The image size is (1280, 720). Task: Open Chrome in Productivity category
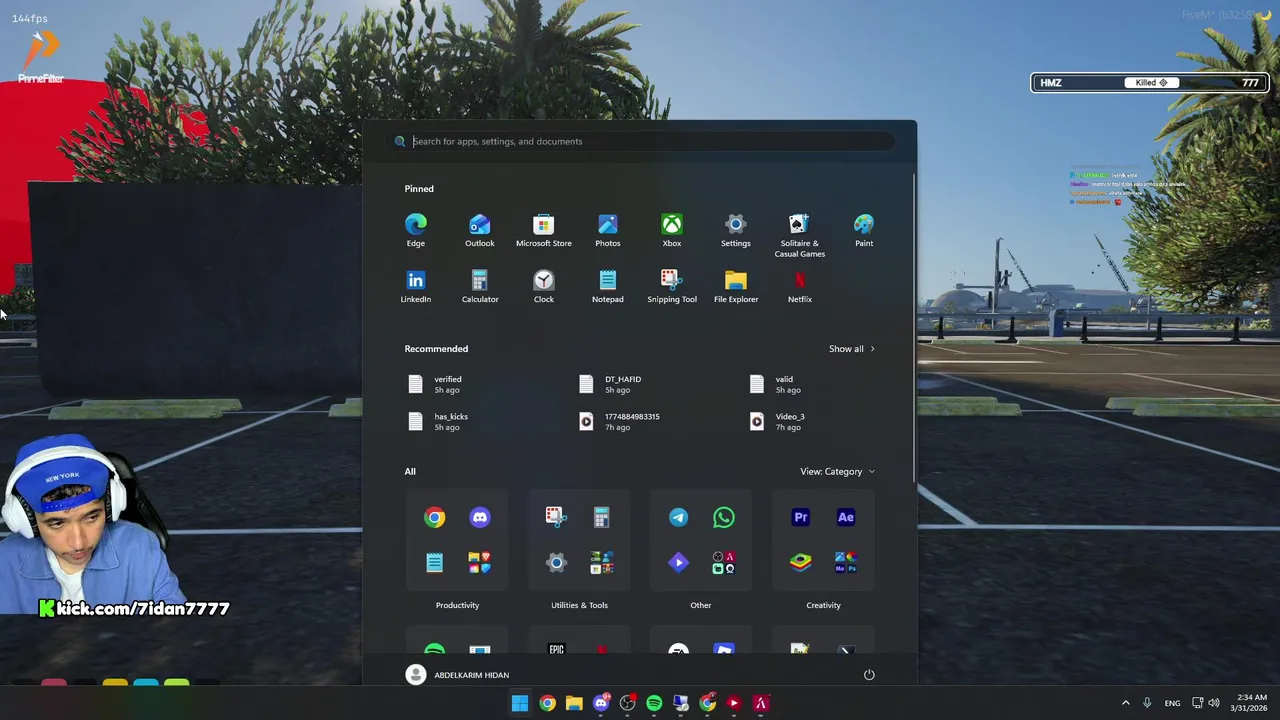pos(434,517)
